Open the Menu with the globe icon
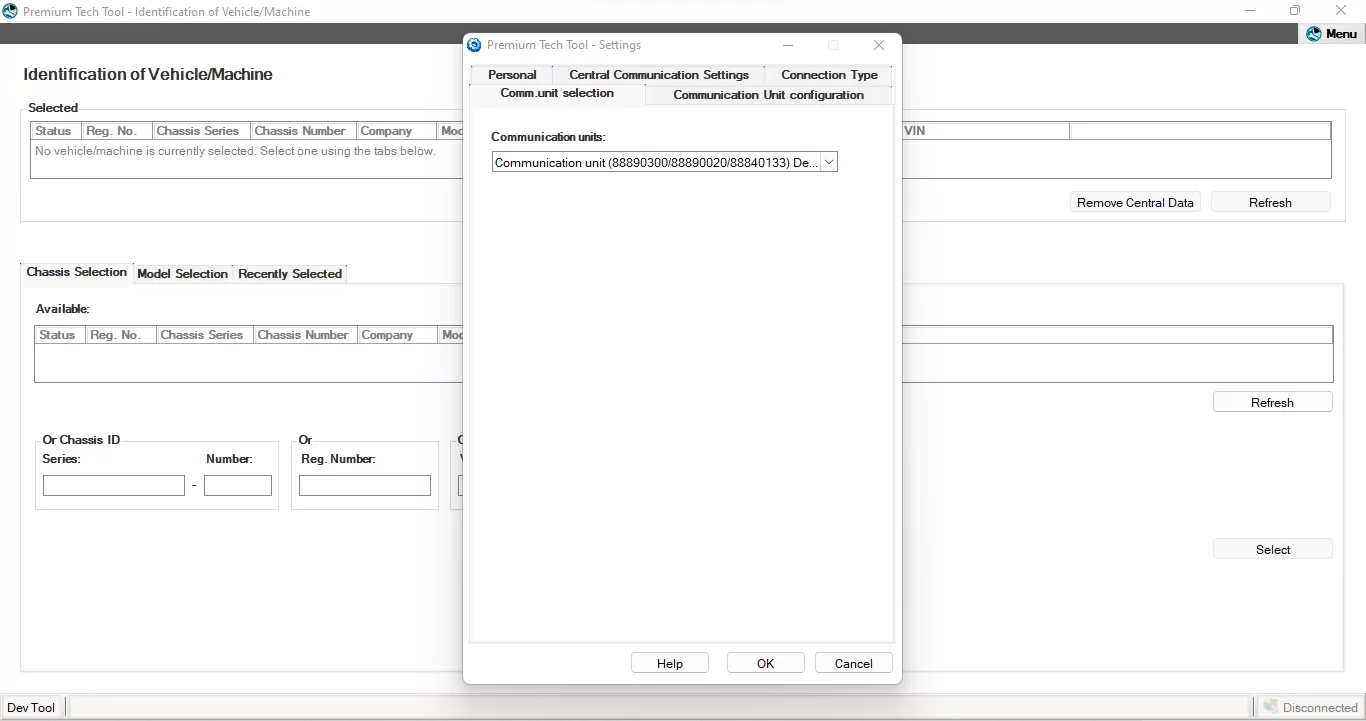The width and height of the screenshot is (1366, 721). (x=1332, y=33)
